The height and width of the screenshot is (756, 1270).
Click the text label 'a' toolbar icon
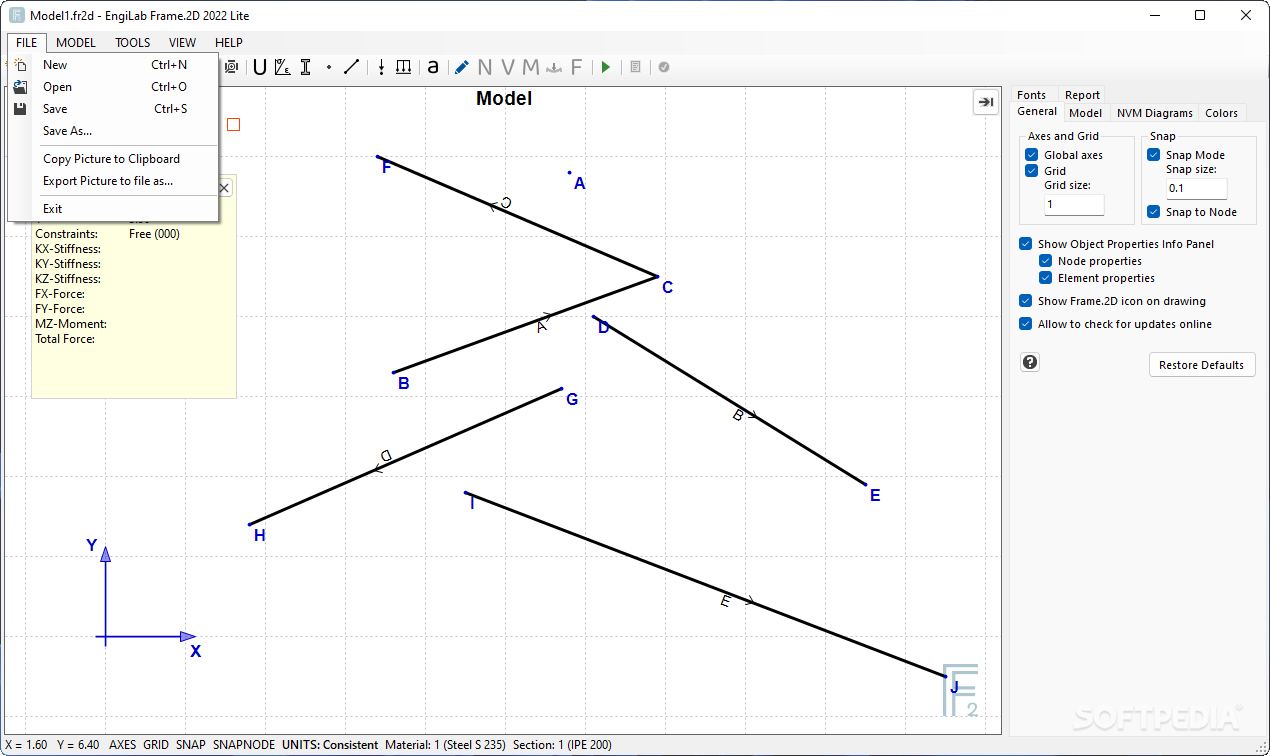coord(433,67)
